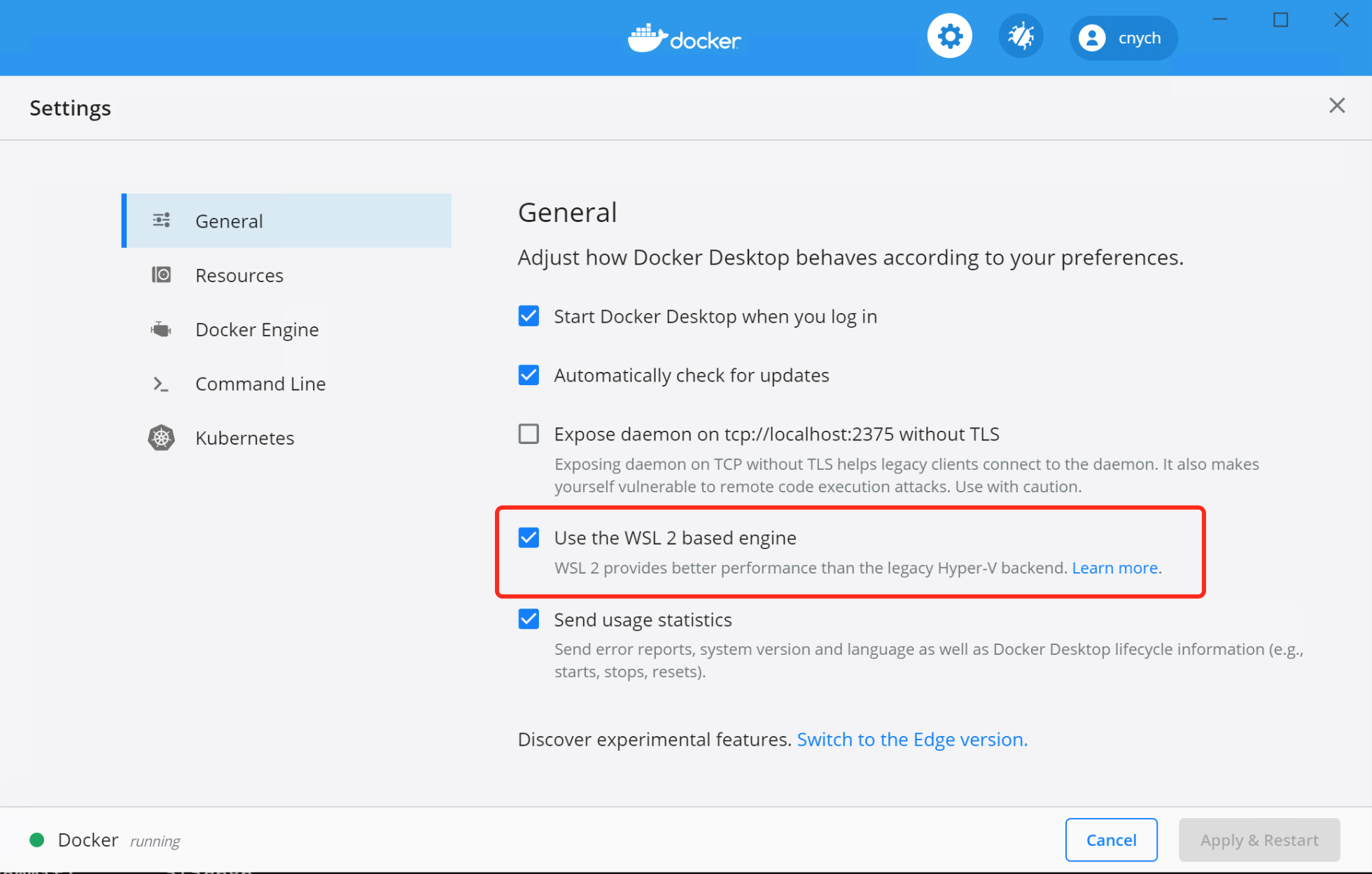Toggle Use the WSL 2 based engine checkbox
Screen dimensions: 1372x874
tap(528, 537)
